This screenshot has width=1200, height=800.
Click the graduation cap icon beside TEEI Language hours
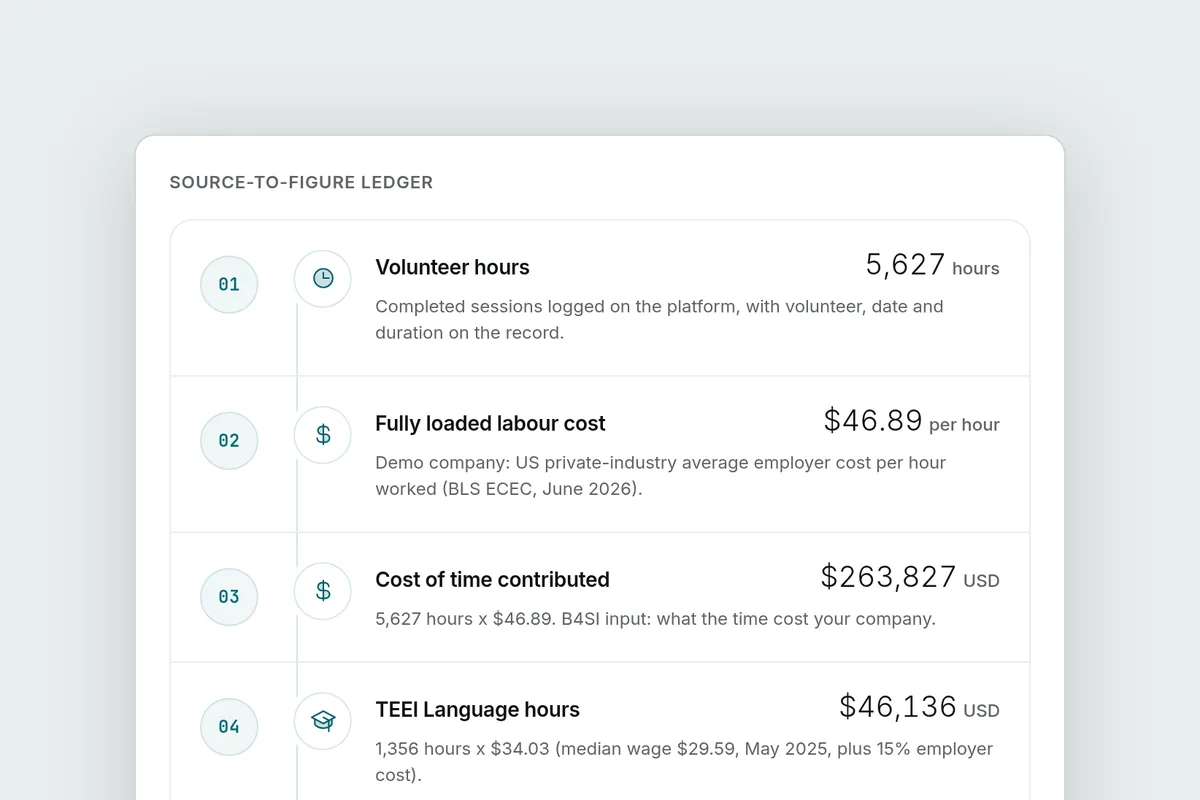[x=323, y=721]
